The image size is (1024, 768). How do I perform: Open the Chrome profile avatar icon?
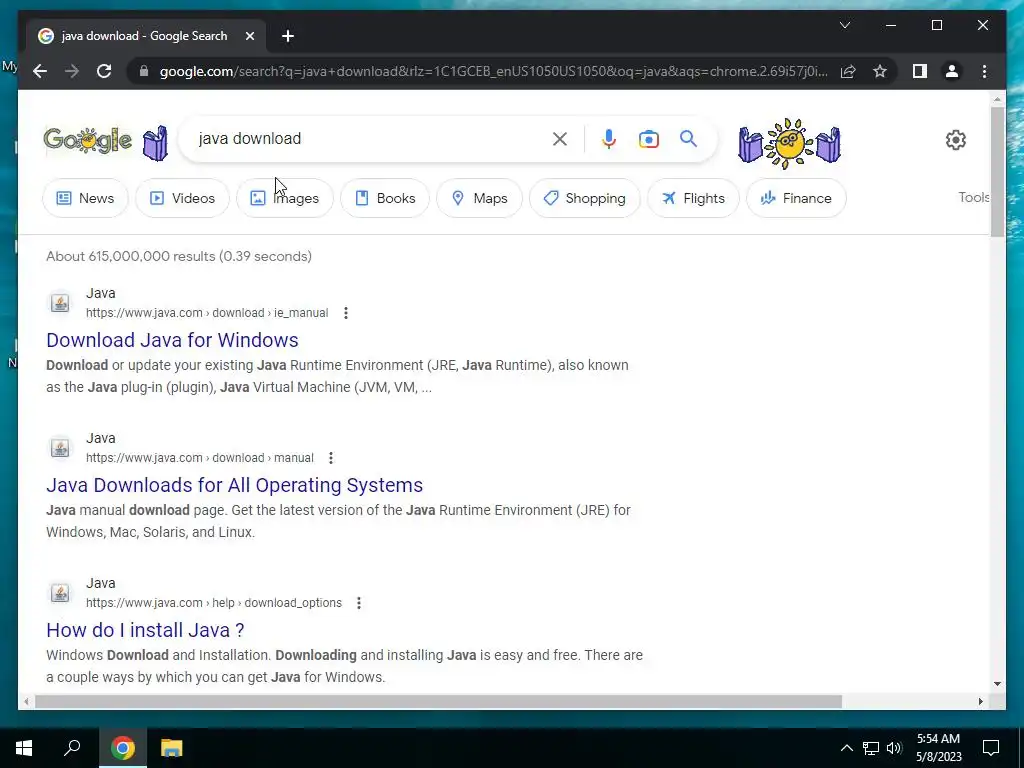click(952, 71)
